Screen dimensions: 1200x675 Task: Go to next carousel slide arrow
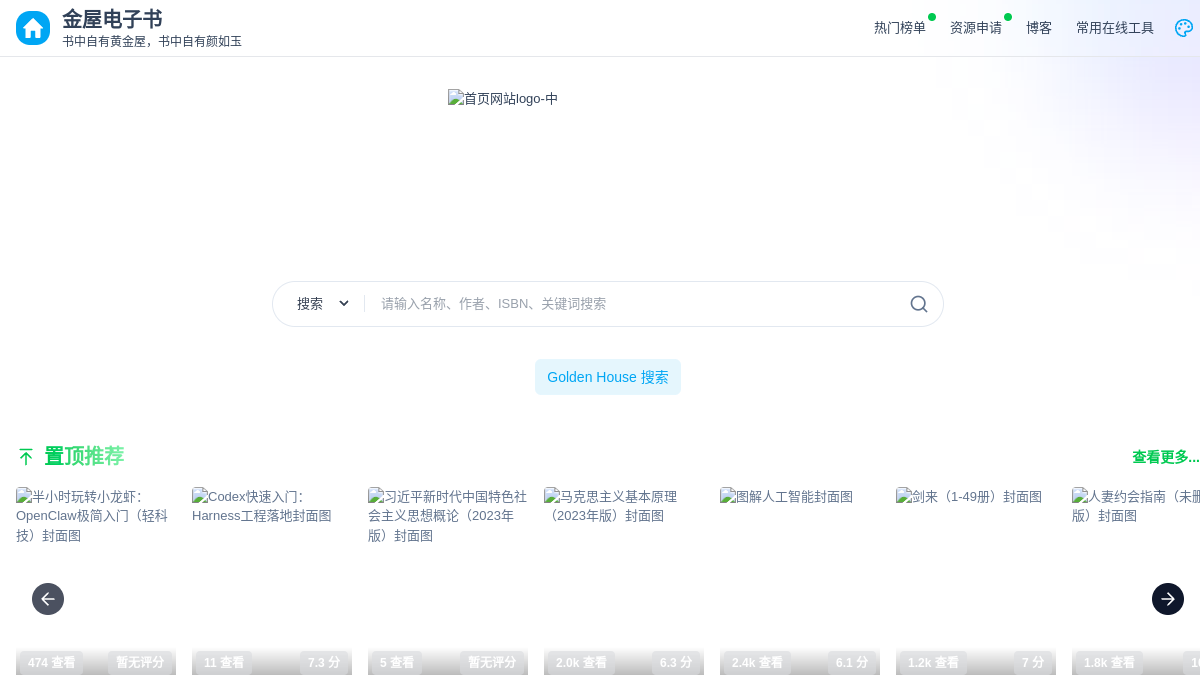click(1168, 599)
